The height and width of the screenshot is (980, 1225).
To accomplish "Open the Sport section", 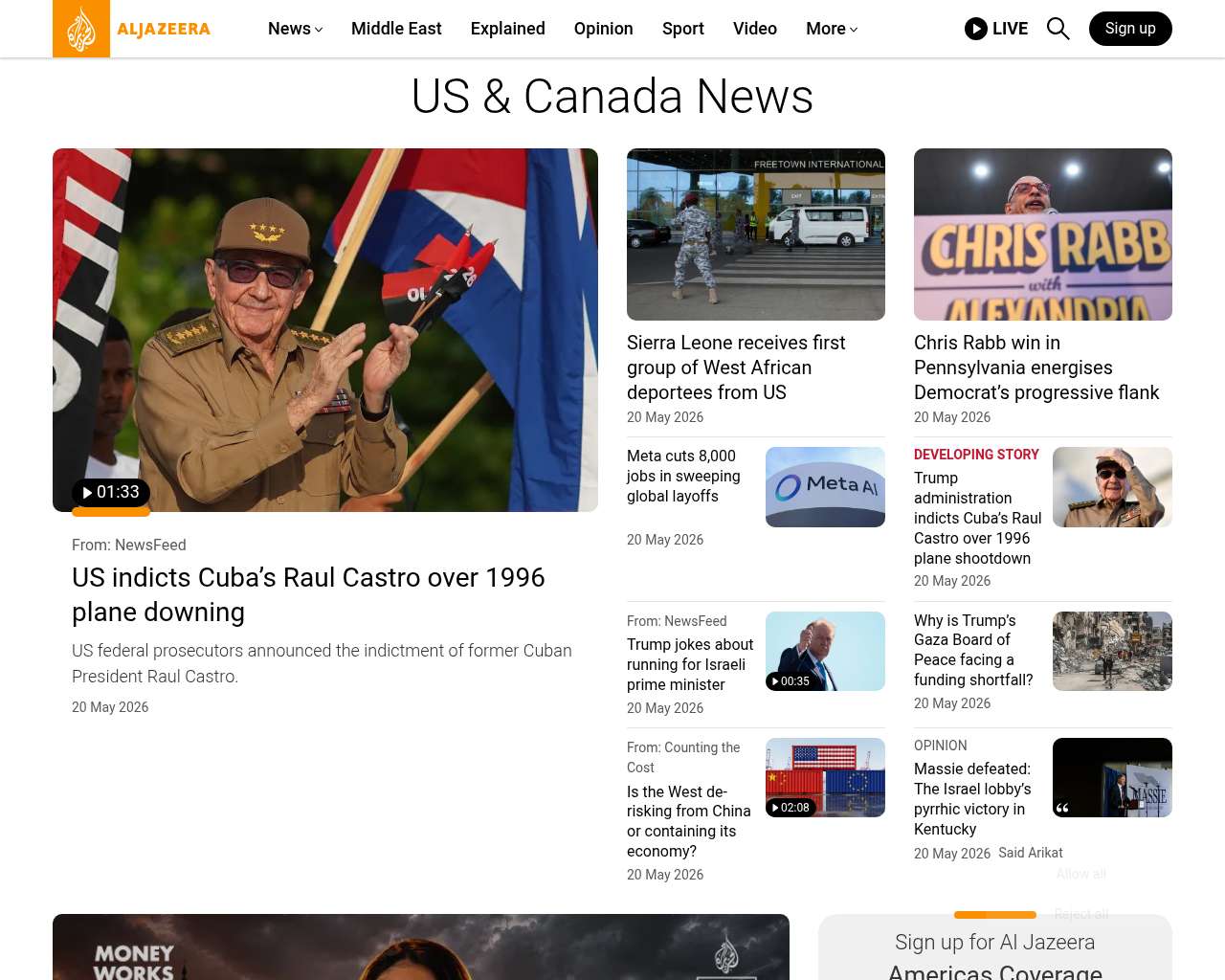I will [683, 29].
